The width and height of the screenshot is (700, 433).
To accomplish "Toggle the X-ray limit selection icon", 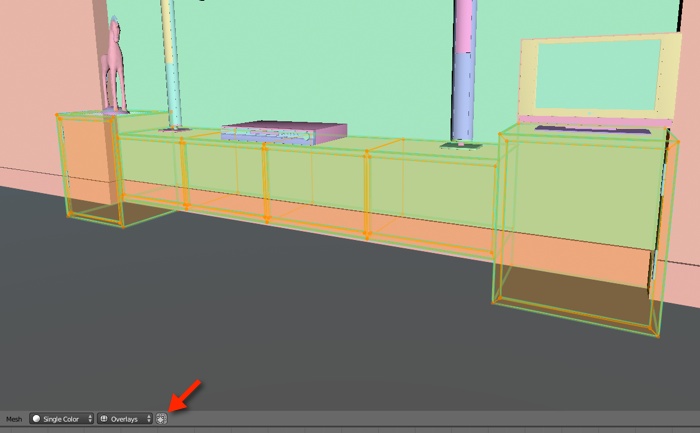I will coord(161,419).
